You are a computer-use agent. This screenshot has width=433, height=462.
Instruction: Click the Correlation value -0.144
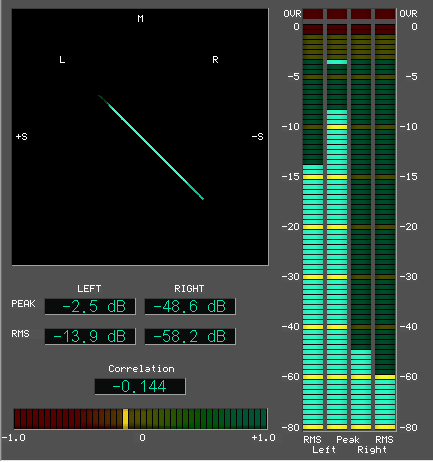click(x=140, y=386)
